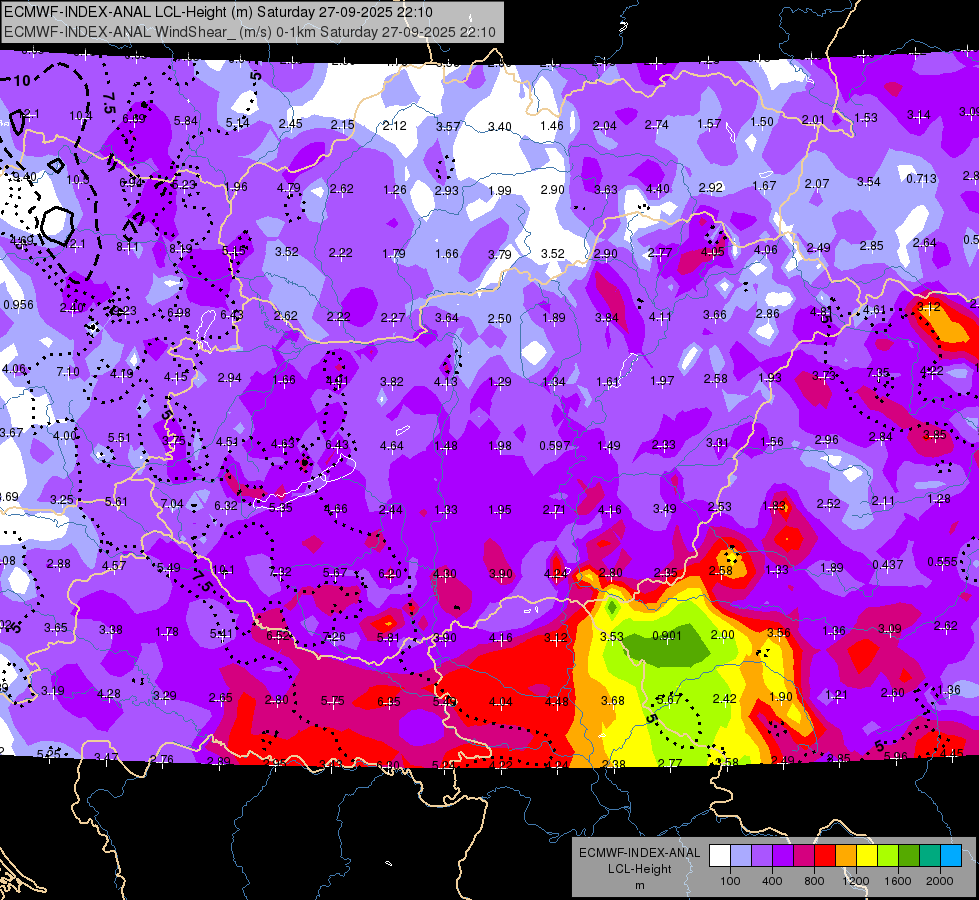Click the teal legend color swatch

click(x=930, y=856)
